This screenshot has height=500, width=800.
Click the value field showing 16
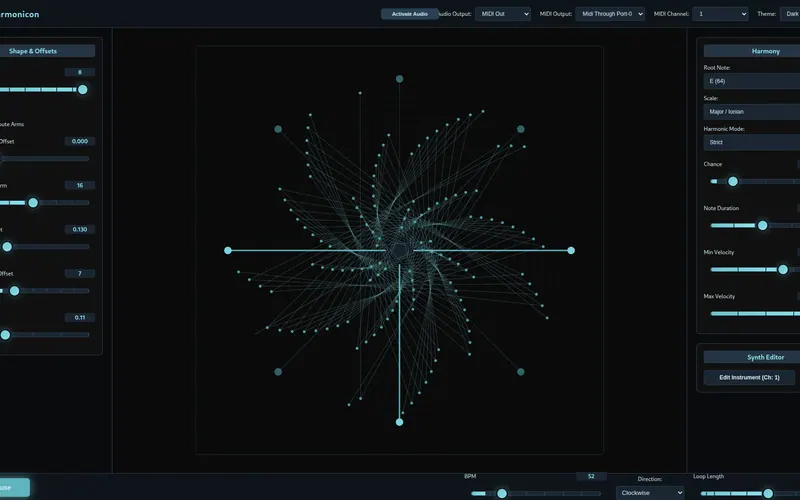80,185
